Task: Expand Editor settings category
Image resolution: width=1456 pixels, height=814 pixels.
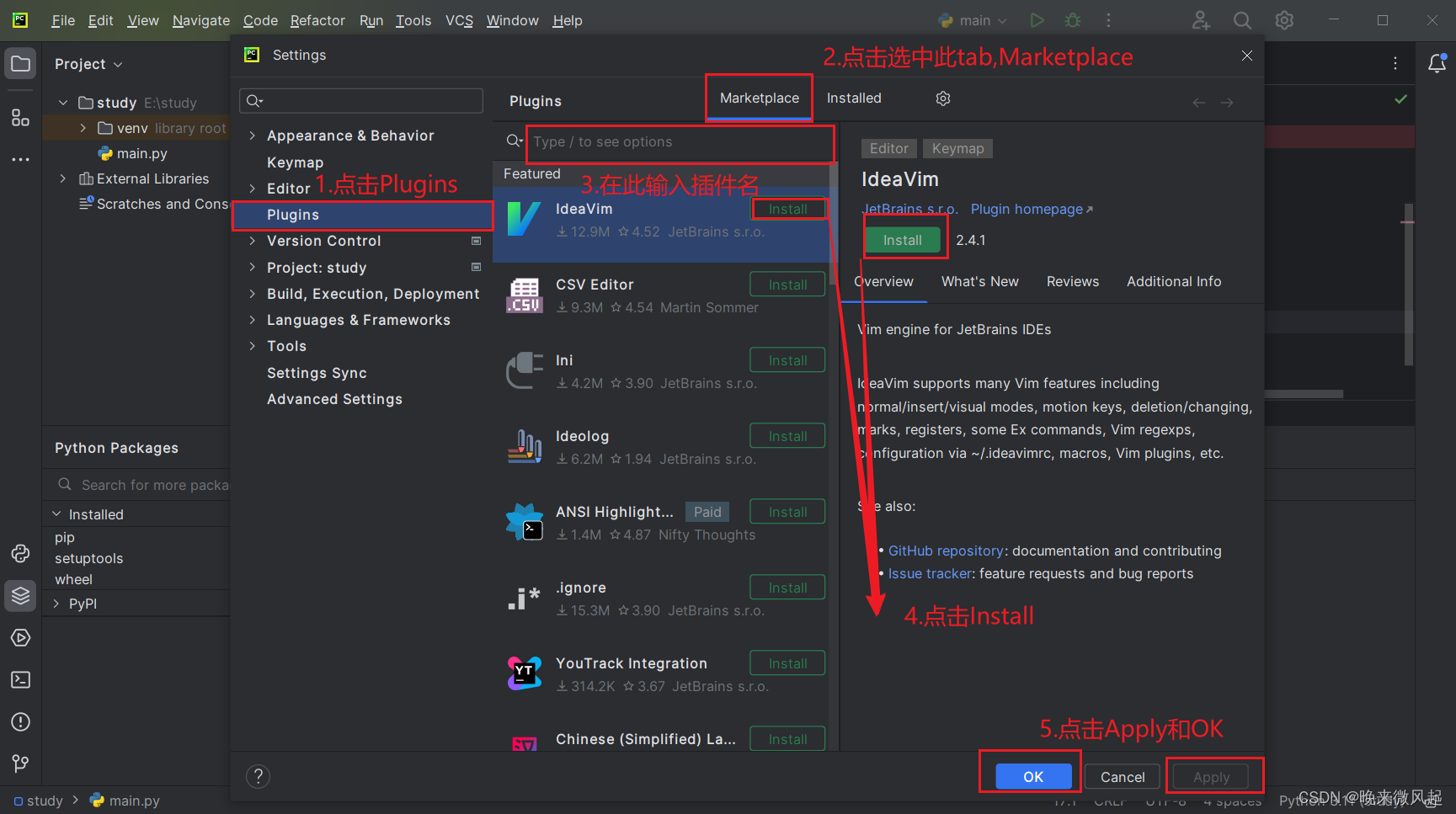Action: tap(253, 189)
